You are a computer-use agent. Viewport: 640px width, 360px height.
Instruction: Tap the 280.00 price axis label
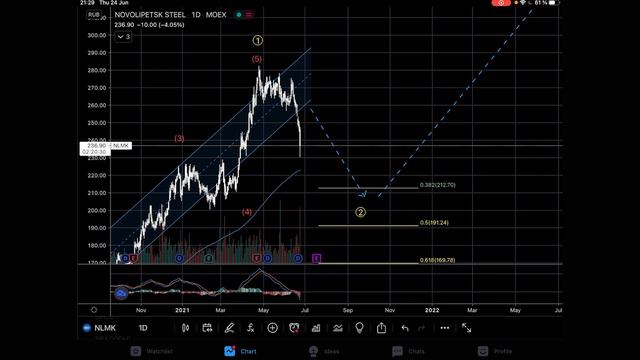point(97,70)
